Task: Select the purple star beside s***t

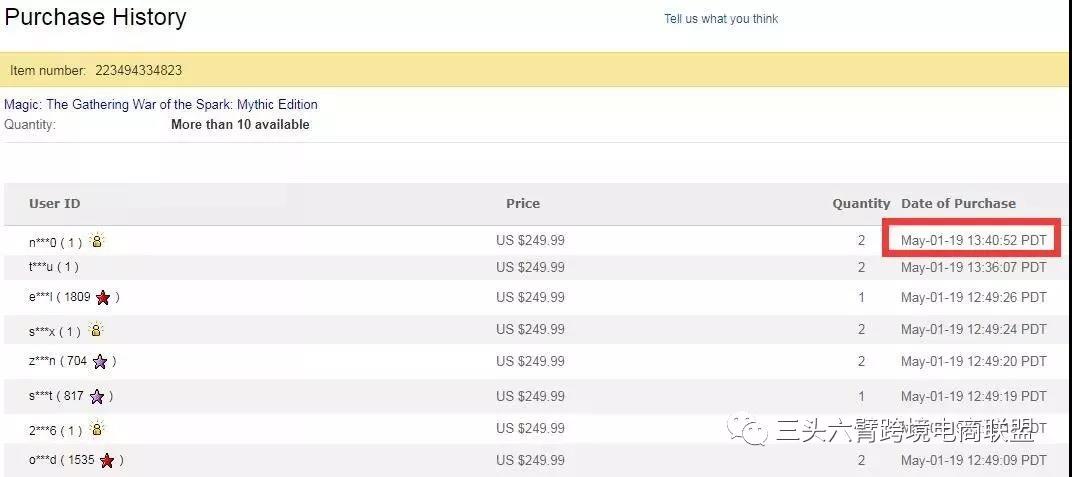Action: [x=97, y=397]
